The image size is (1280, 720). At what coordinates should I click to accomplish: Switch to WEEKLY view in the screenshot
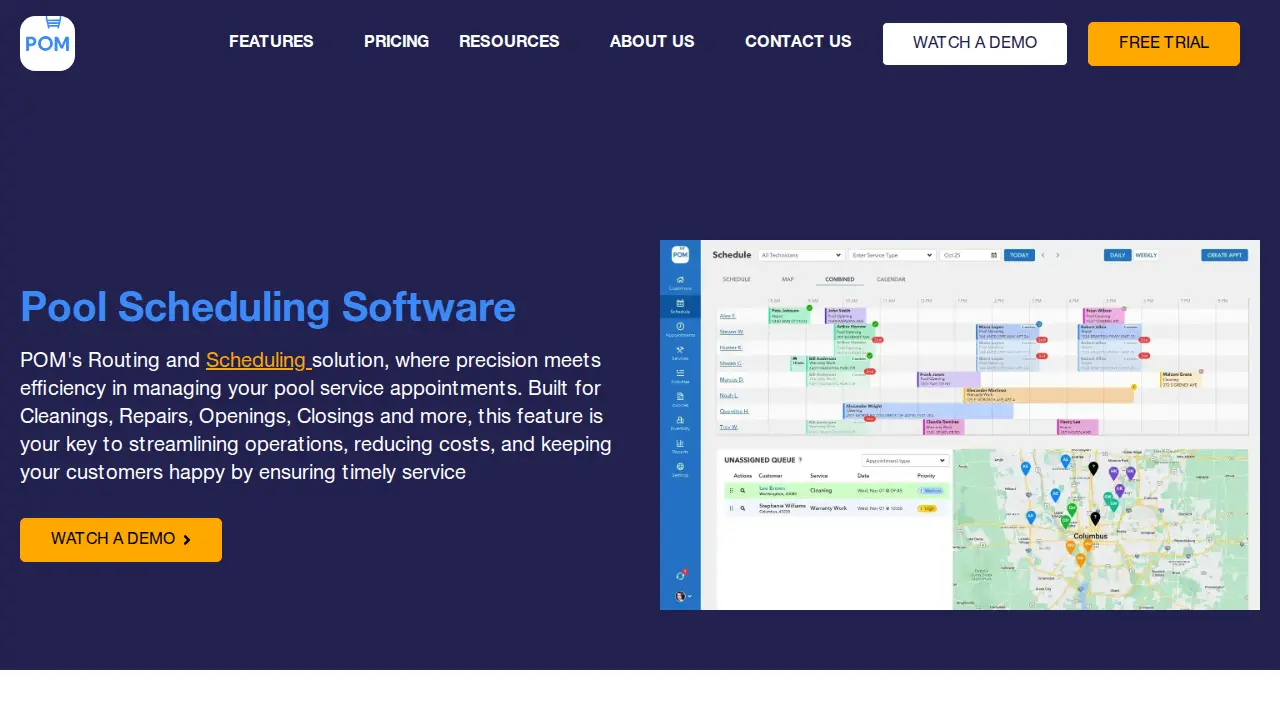[1146, 255]
